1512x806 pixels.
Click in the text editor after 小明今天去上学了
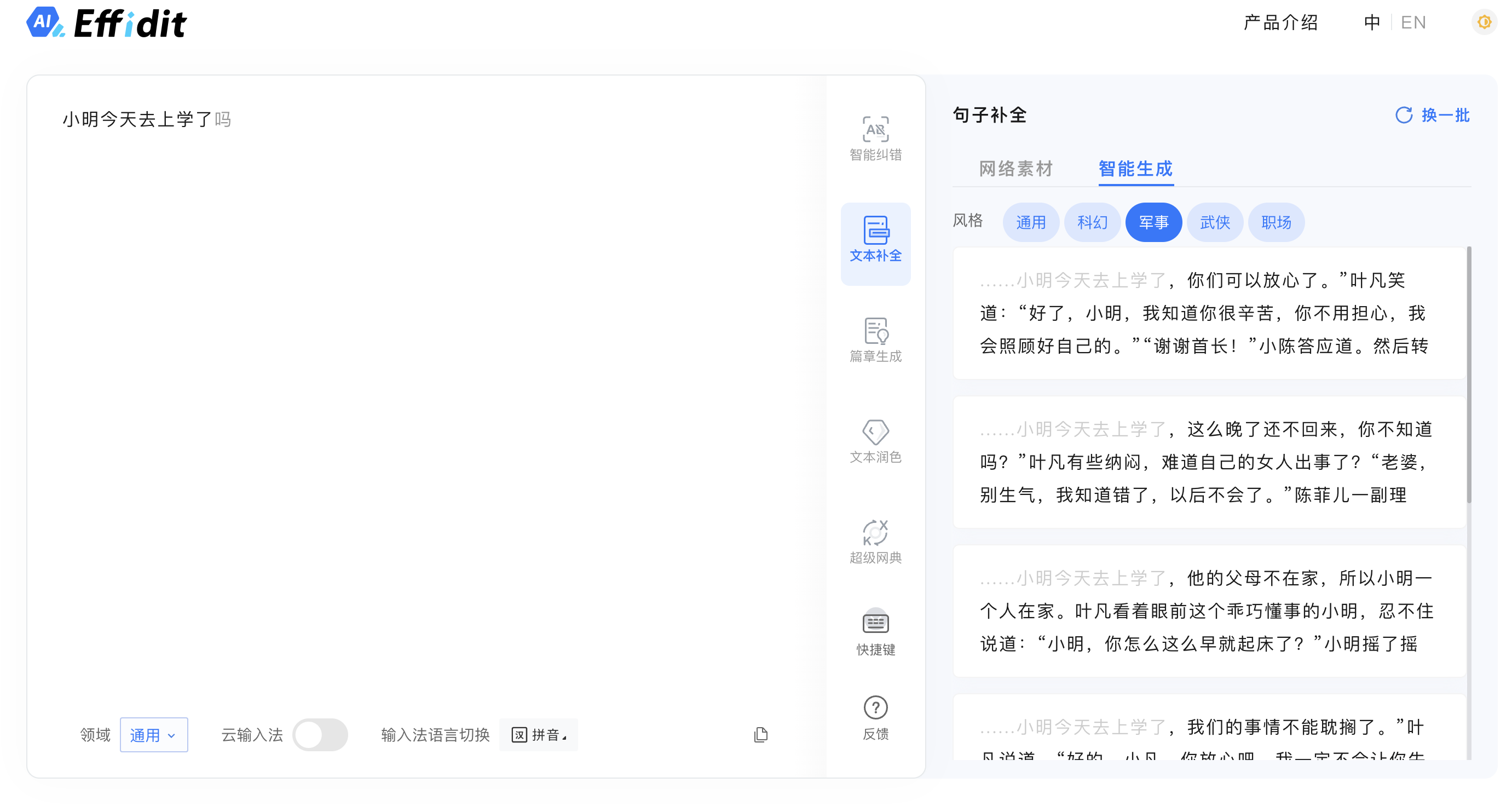(x=213, y=120)
